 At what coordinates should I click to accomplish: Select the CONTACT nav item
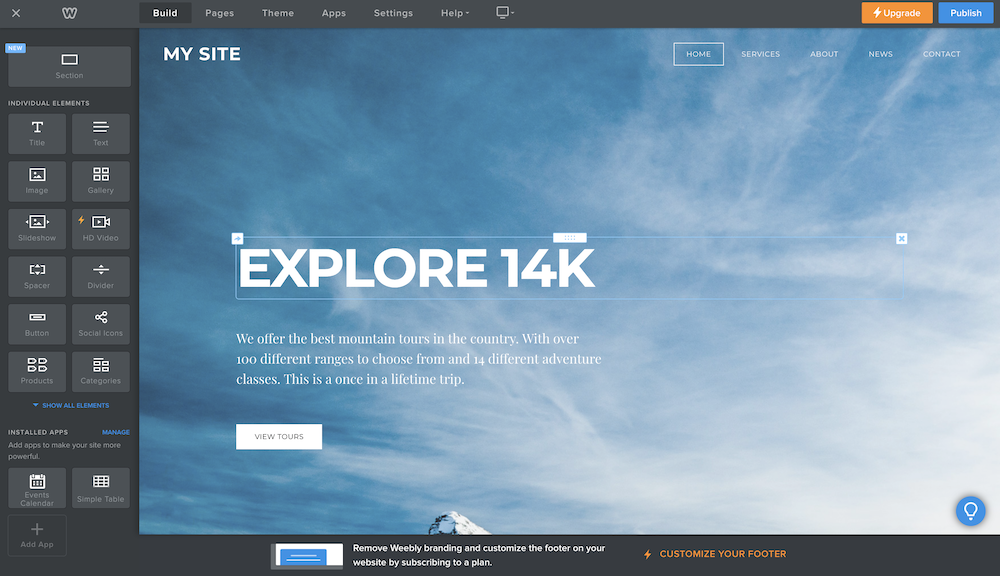941,54
